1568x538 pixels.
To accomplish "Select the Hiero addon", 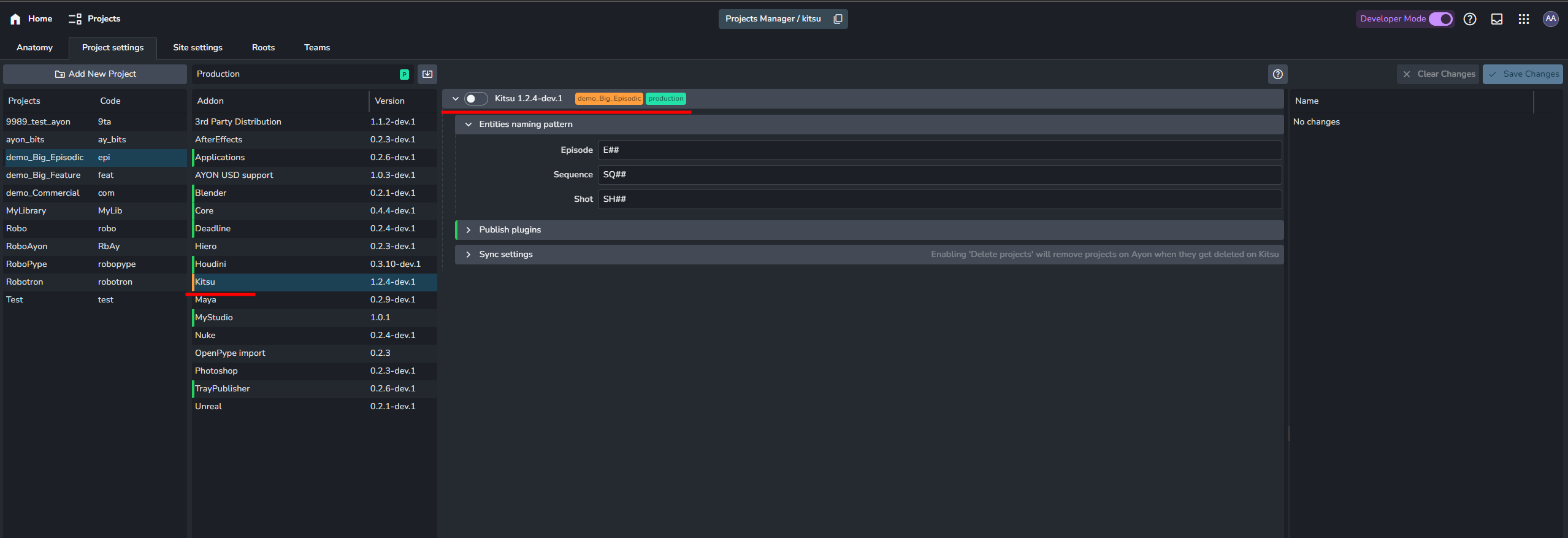I will (x=315, y=247).
